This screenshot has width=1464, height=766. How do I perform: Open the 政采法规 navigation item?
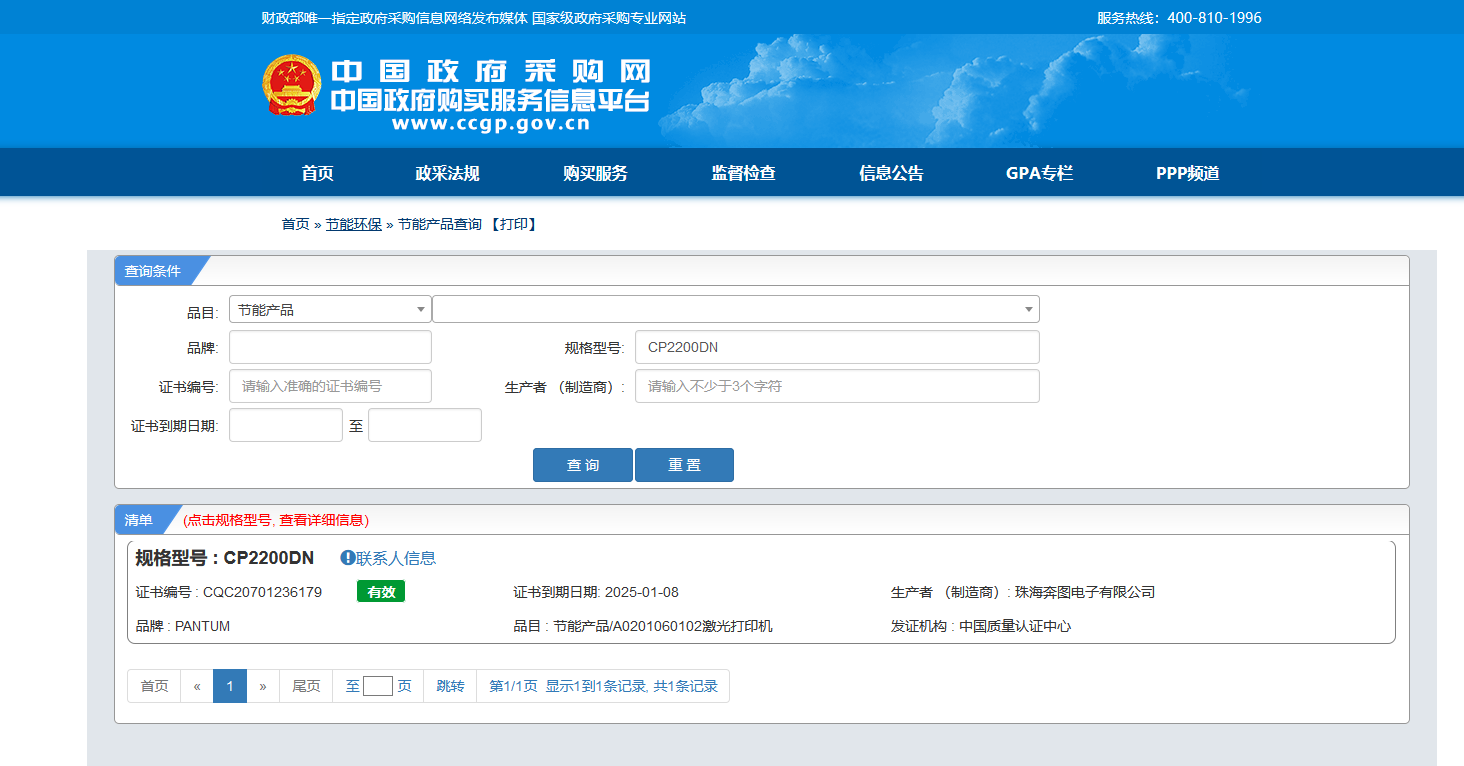click(x=447, y=173)
